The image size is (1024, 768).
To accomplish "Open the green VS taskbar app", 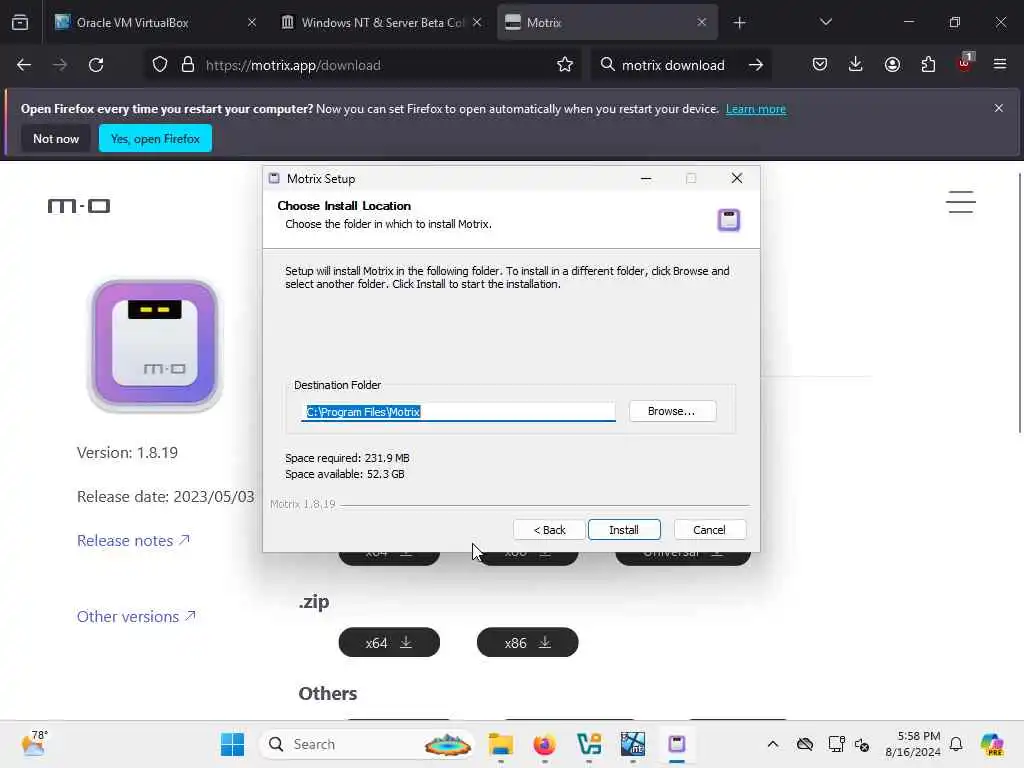I will coord(589,744).
